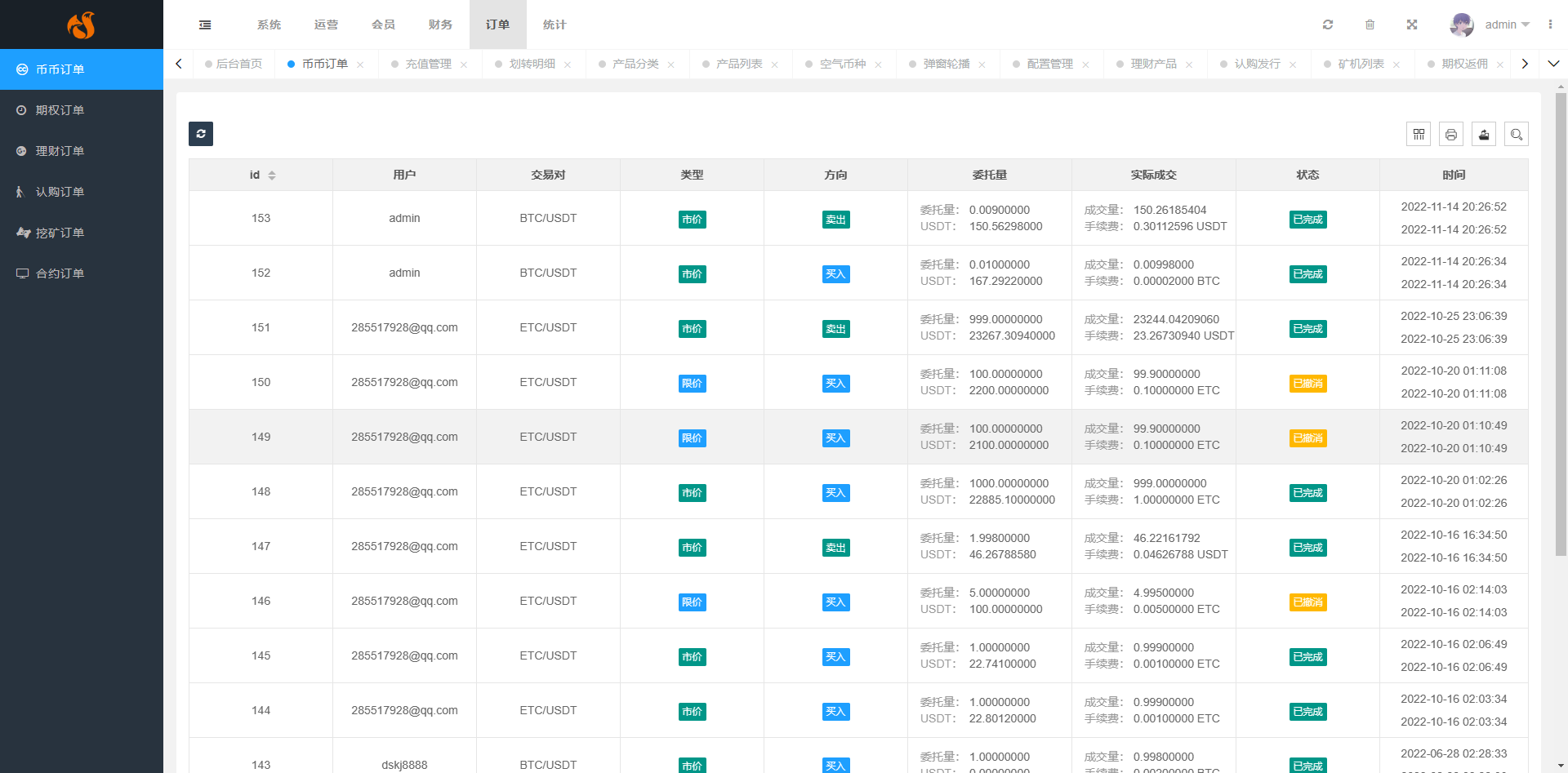The height and width of the screenshot is (773, 1568).
Task: Open the column filter grid icon
Action: click(1419, 134)
